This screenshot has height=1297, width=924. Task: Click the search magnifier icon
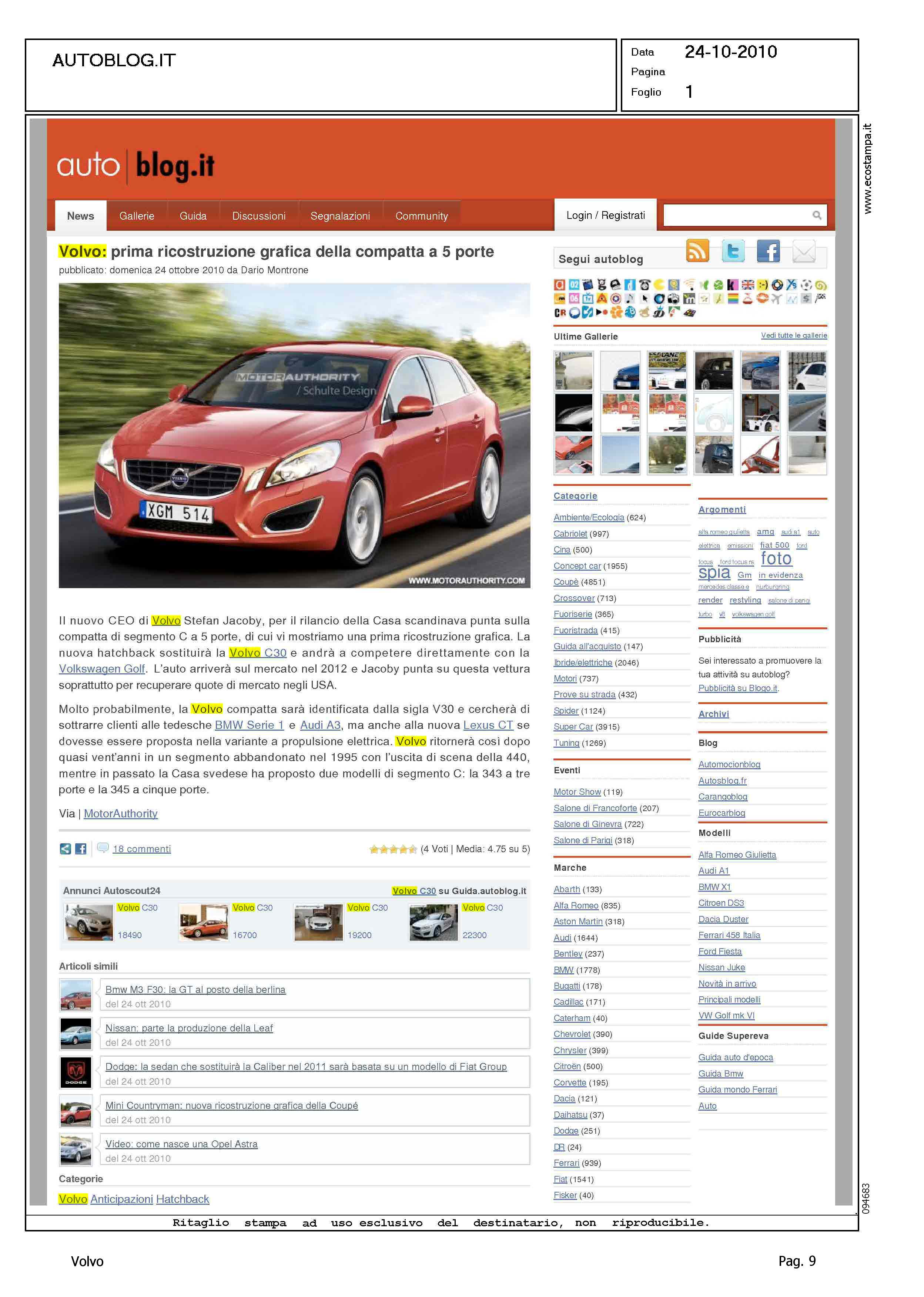[x=817, y=215]
